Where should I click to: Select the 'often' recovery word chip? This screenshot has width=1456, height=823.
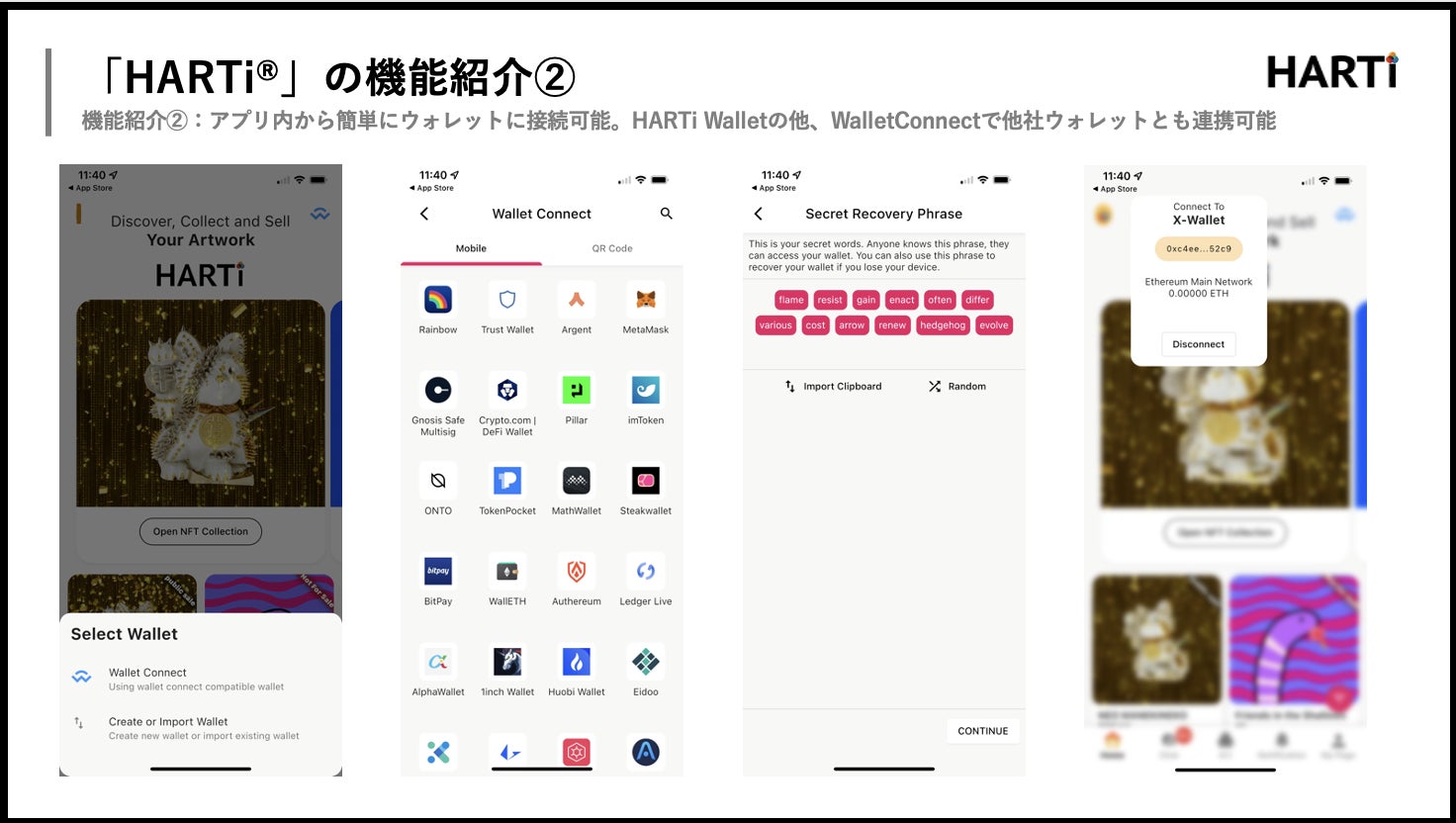(x=940, y=300)
